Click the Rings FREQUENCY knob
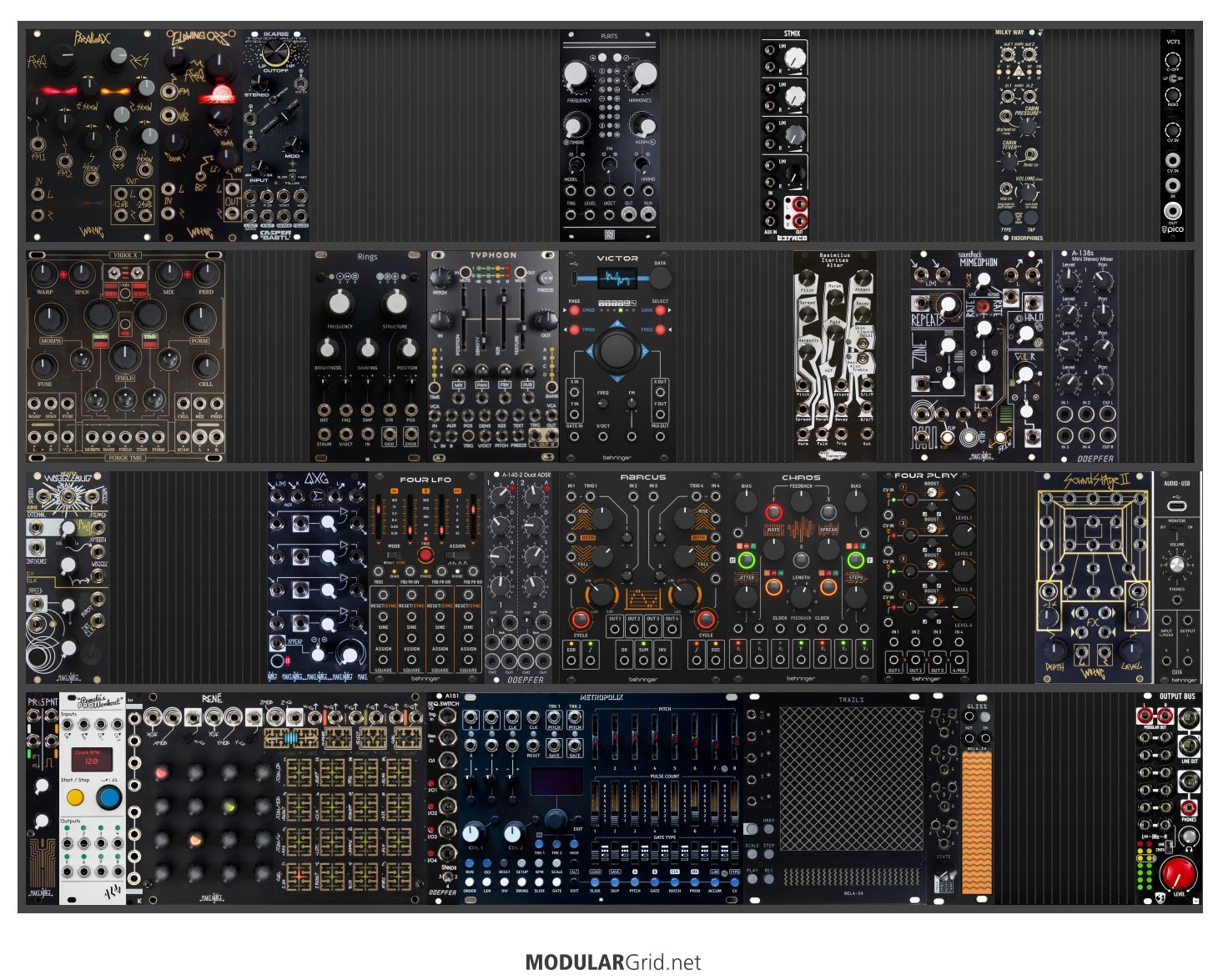Viewport: 1228px width, 980px height. (339, 302)
